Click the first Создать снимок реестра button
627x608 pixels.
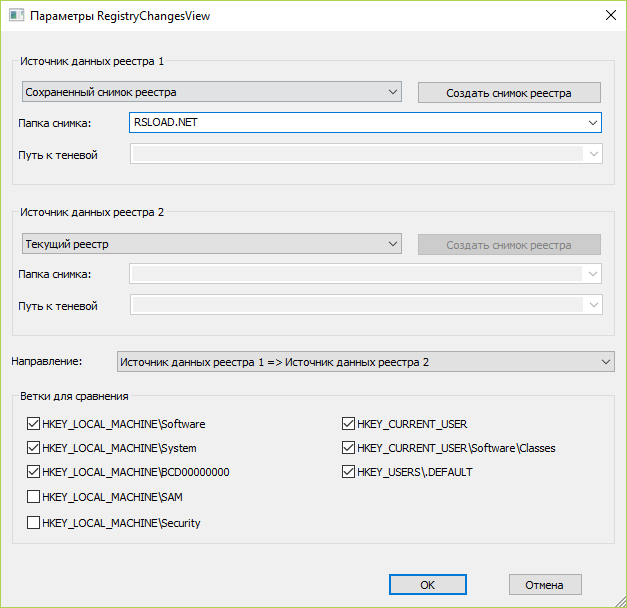point(509,93)
